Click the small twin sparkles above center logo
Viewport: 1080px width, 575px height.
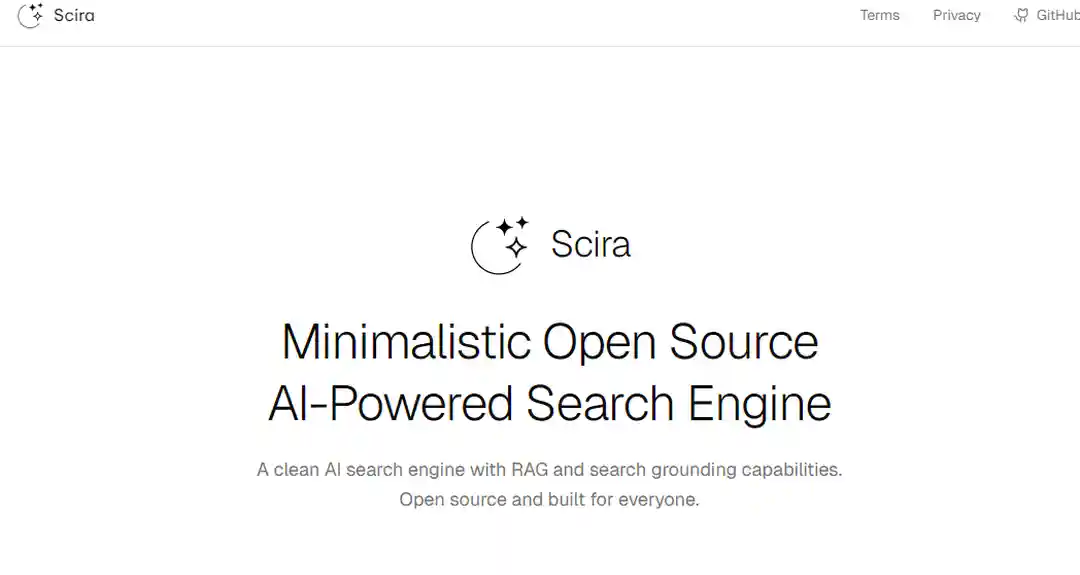tap(512, 225)
